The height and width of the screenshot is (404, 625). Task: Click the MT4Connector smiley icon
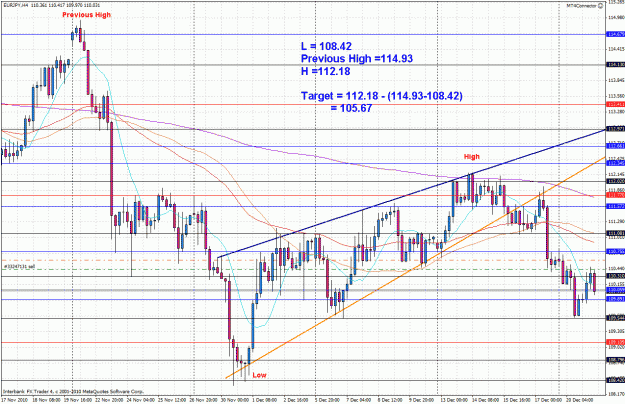pos(601,6)
